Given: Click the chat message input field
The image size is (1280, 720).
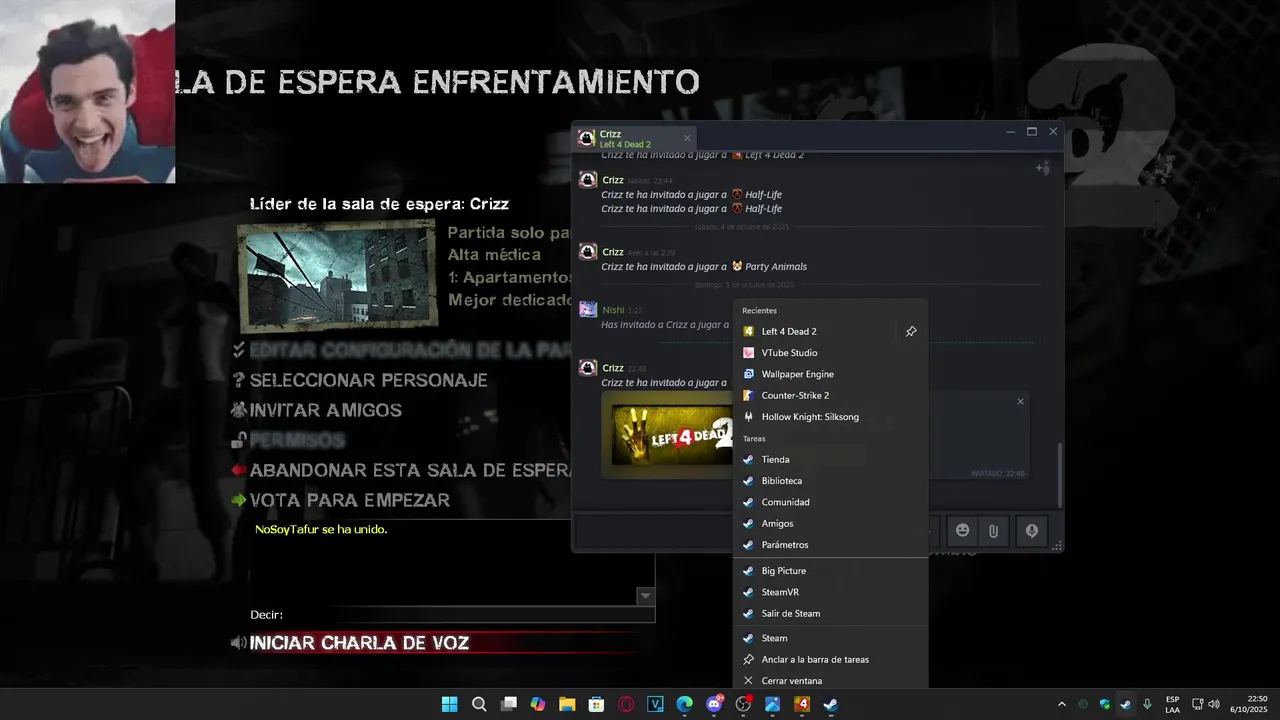Looking at the screenshot, I should tap(655, 531).
